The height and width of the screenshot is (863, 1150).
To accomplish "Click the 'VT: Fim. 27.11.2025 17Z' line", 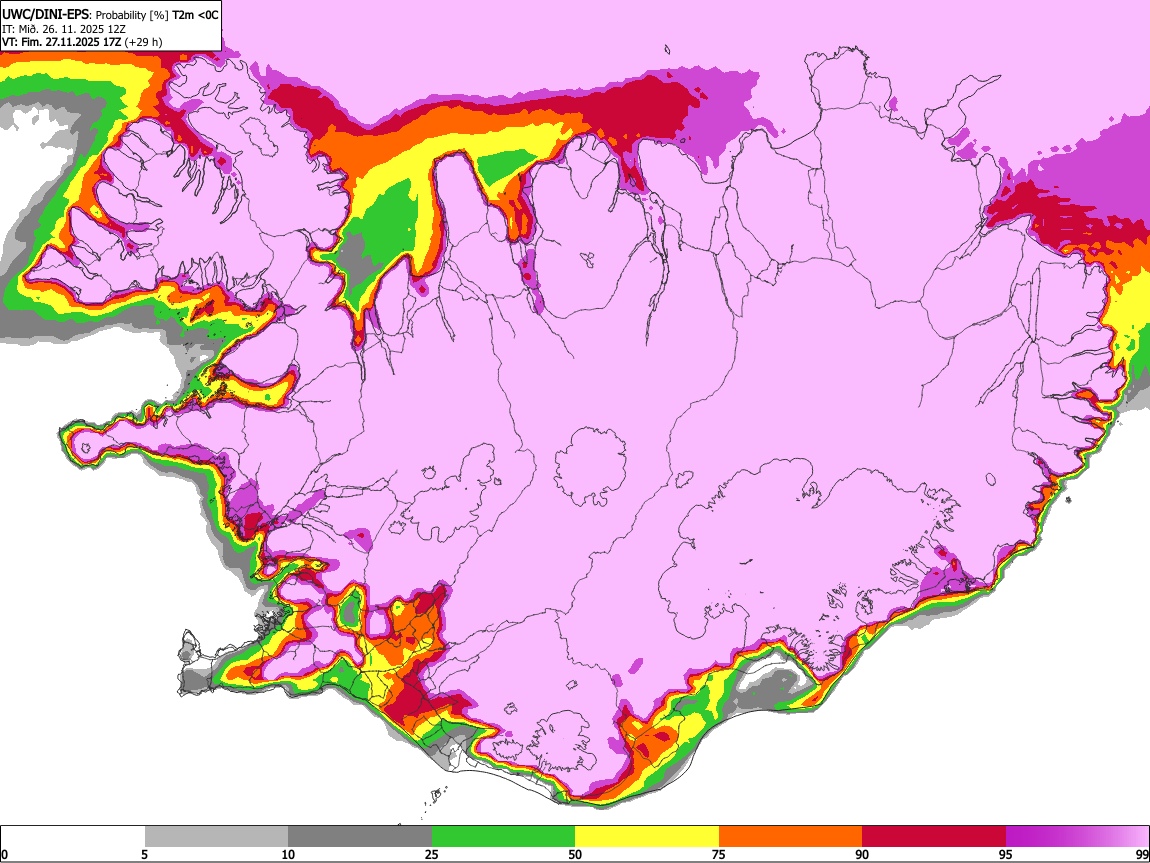I will click(x=61, y=43).
